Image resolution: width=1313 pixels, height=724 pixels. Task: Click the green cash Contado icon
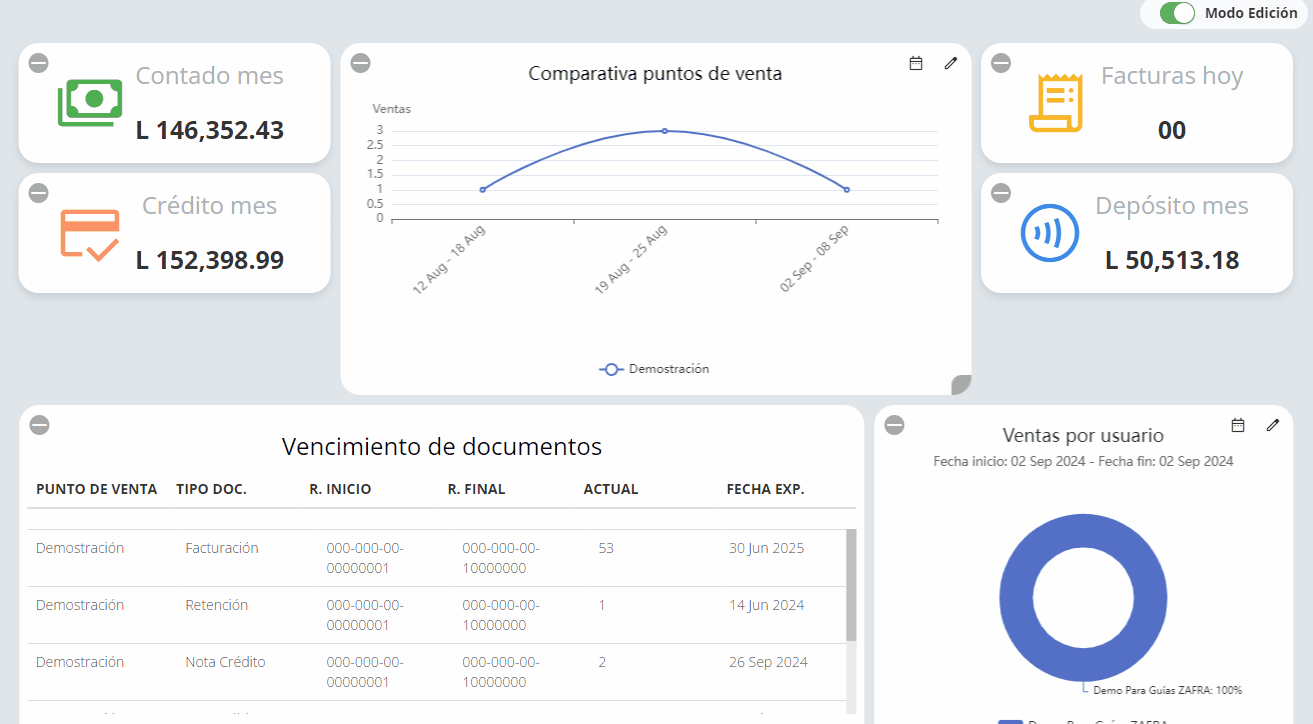(x=89, y=102)
